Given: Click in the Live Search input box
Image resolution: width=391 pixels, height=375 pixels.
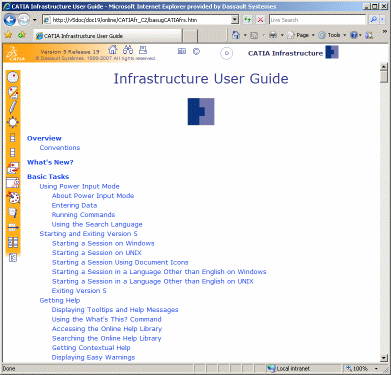Looking at the screenshot, I should tap(318, 20).
